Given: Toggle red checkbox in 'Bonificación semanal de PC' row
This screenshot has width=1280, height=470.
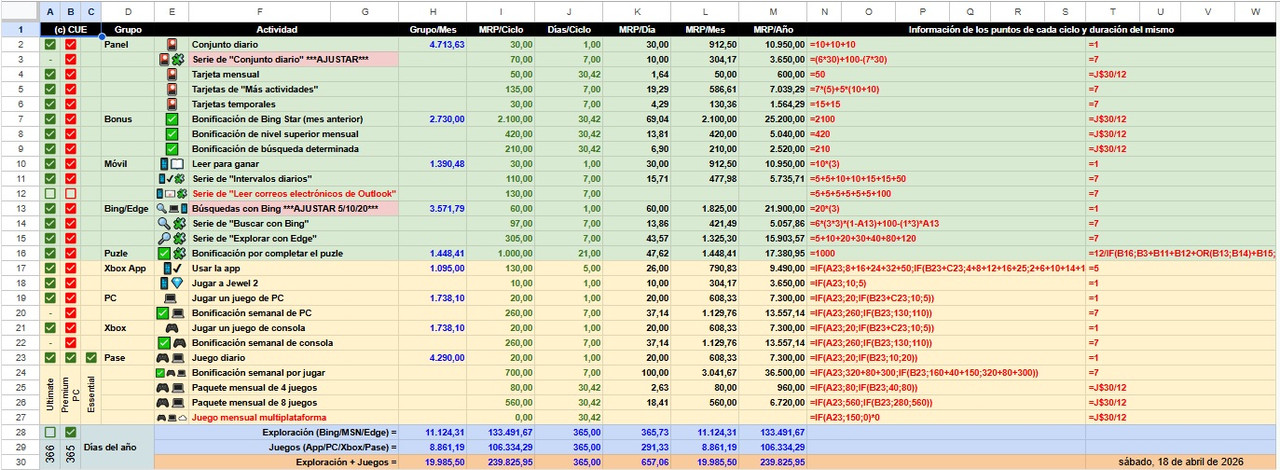Looking at the screenshot, I should pos(70,313).
